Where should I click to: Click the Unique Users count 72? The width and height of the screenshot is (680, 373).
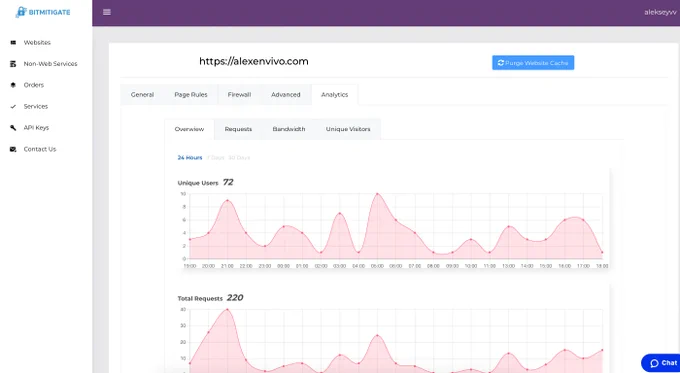click(x=228, y=182)
